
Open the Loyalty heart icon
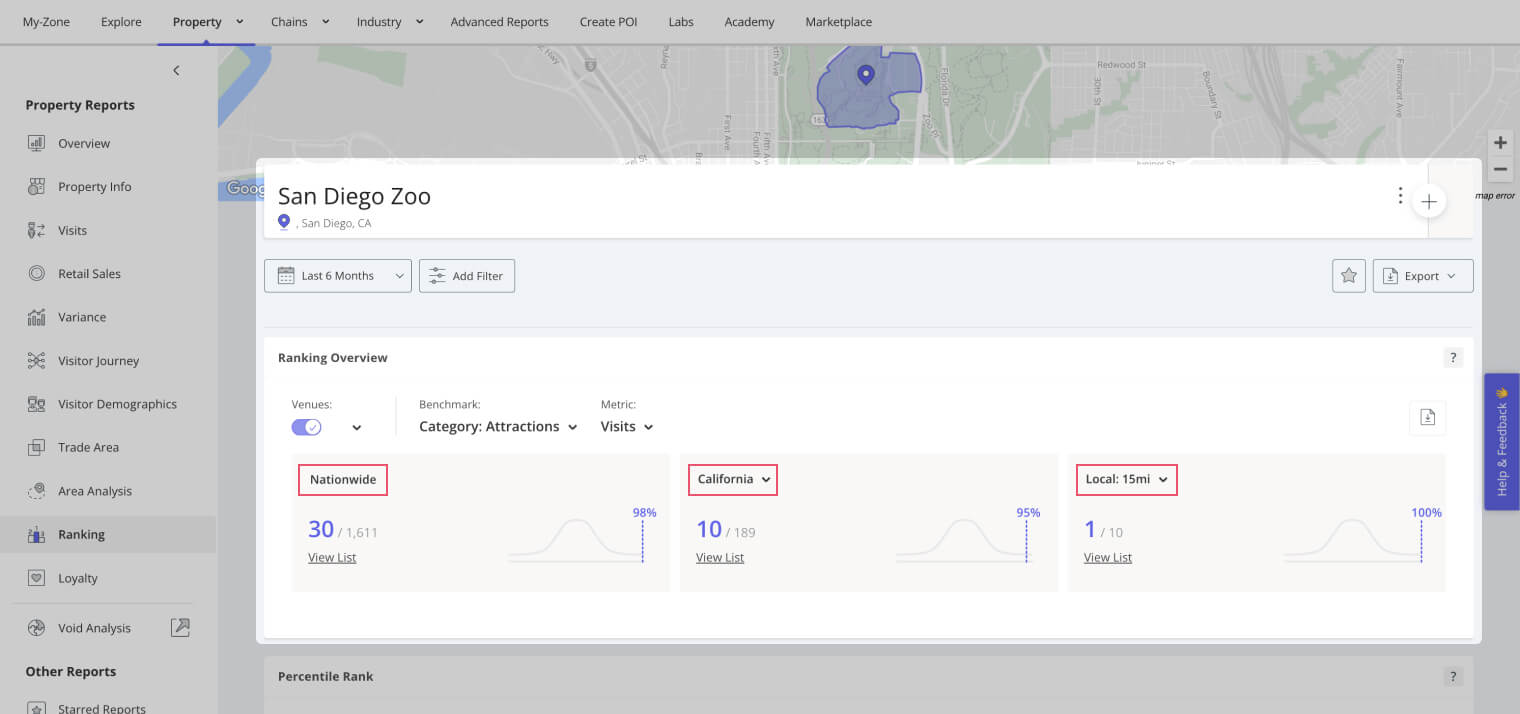(x=36, y=578)
